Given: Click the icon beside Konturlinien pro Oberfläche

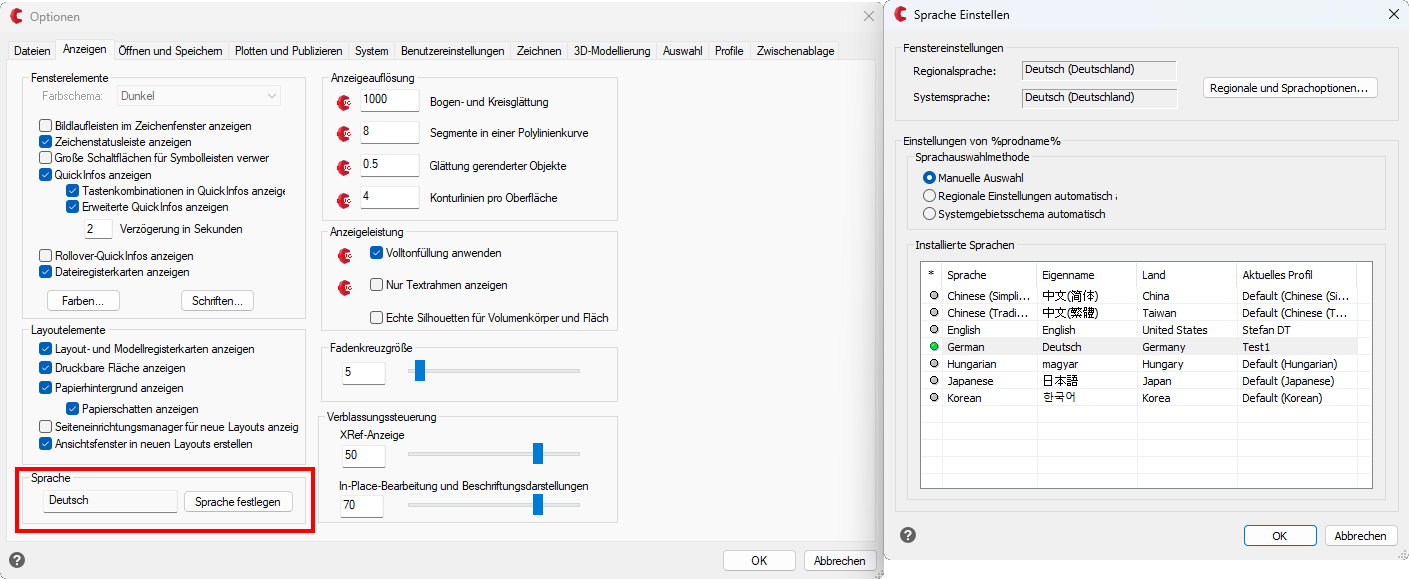Looking at the screenshot, I should click(x=345, y=198).
